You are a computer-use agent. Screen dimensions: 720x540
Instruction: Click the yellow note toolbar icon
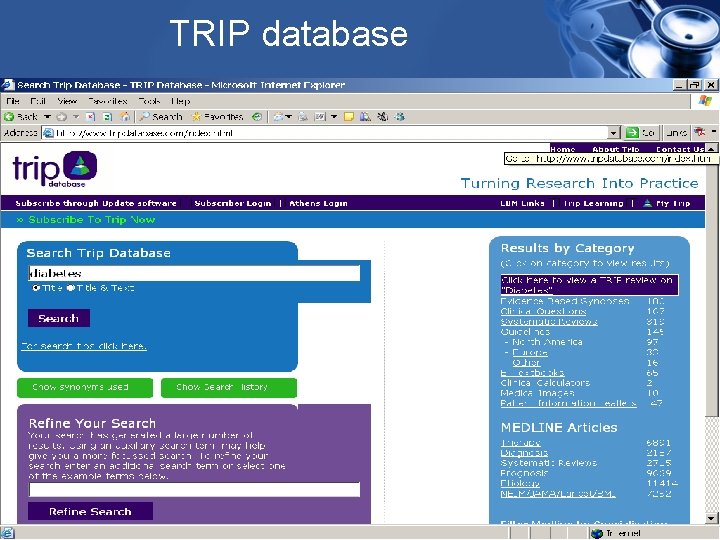pyautogui.click(x=349, y=117)
